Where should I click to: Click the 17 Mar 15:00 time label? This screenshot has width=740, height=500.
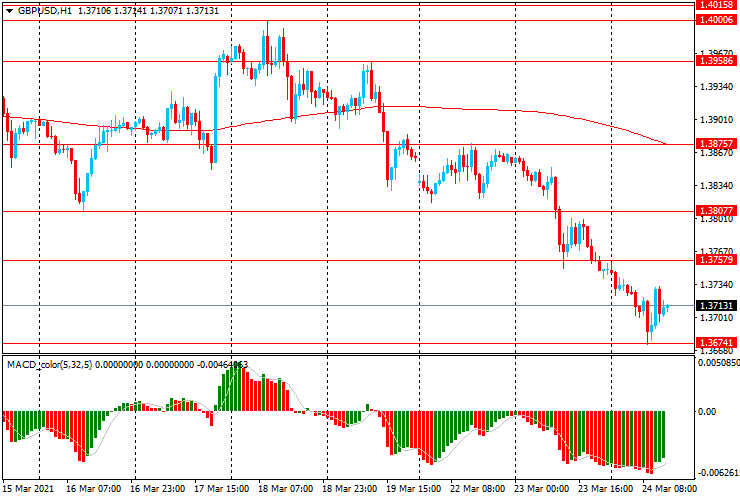pos(222,488)
